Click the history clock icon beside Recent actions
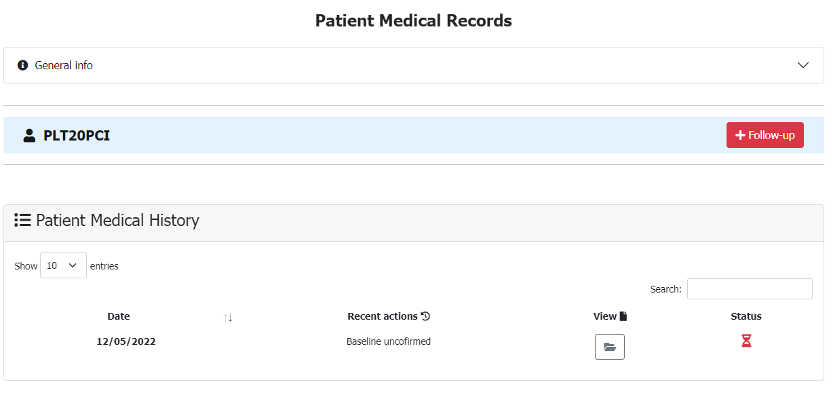Viewport: 832px width, 394px height. pos(425,317)
